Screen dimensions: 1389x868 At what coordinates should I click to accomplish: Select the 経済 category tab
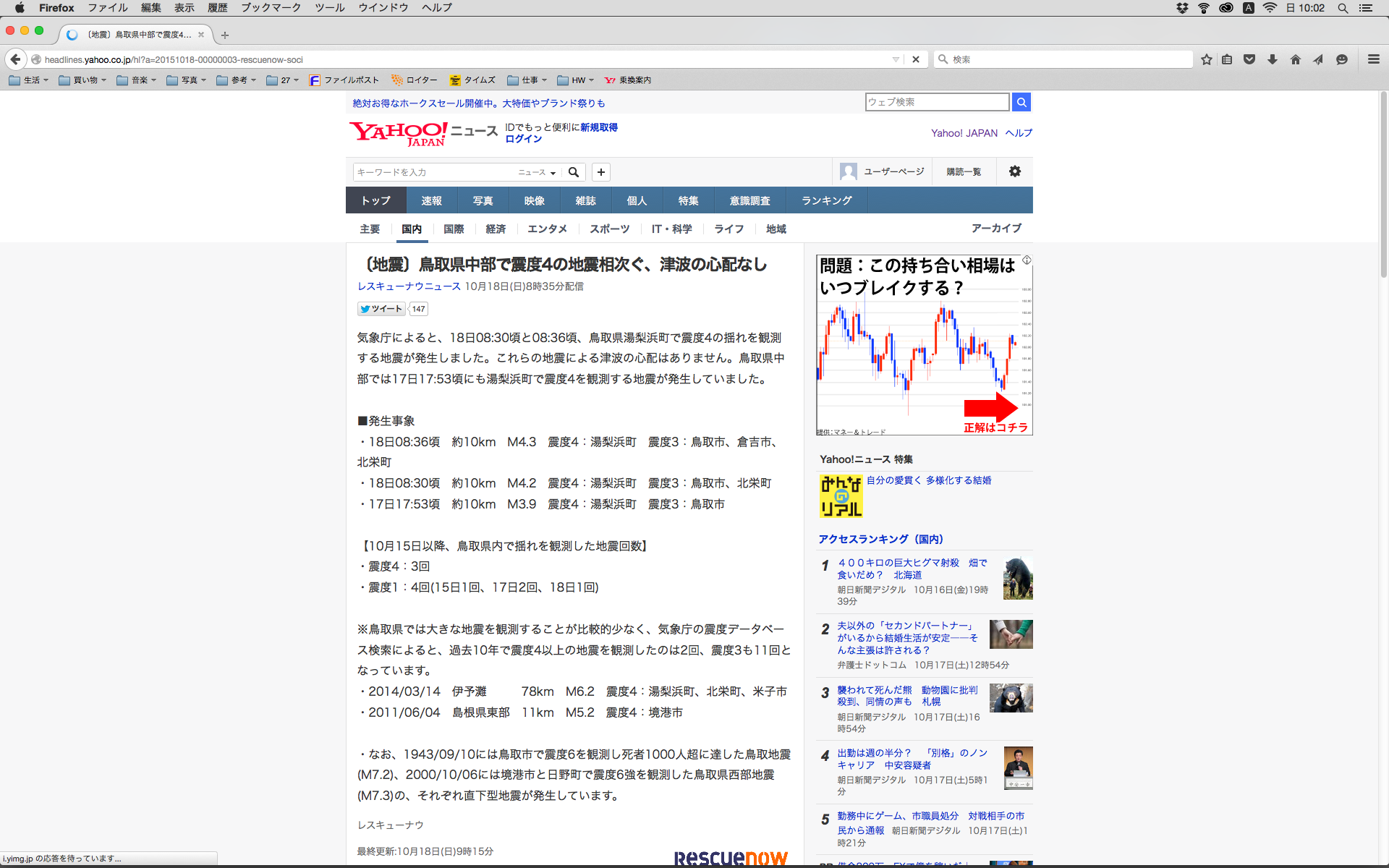[496, 229]
